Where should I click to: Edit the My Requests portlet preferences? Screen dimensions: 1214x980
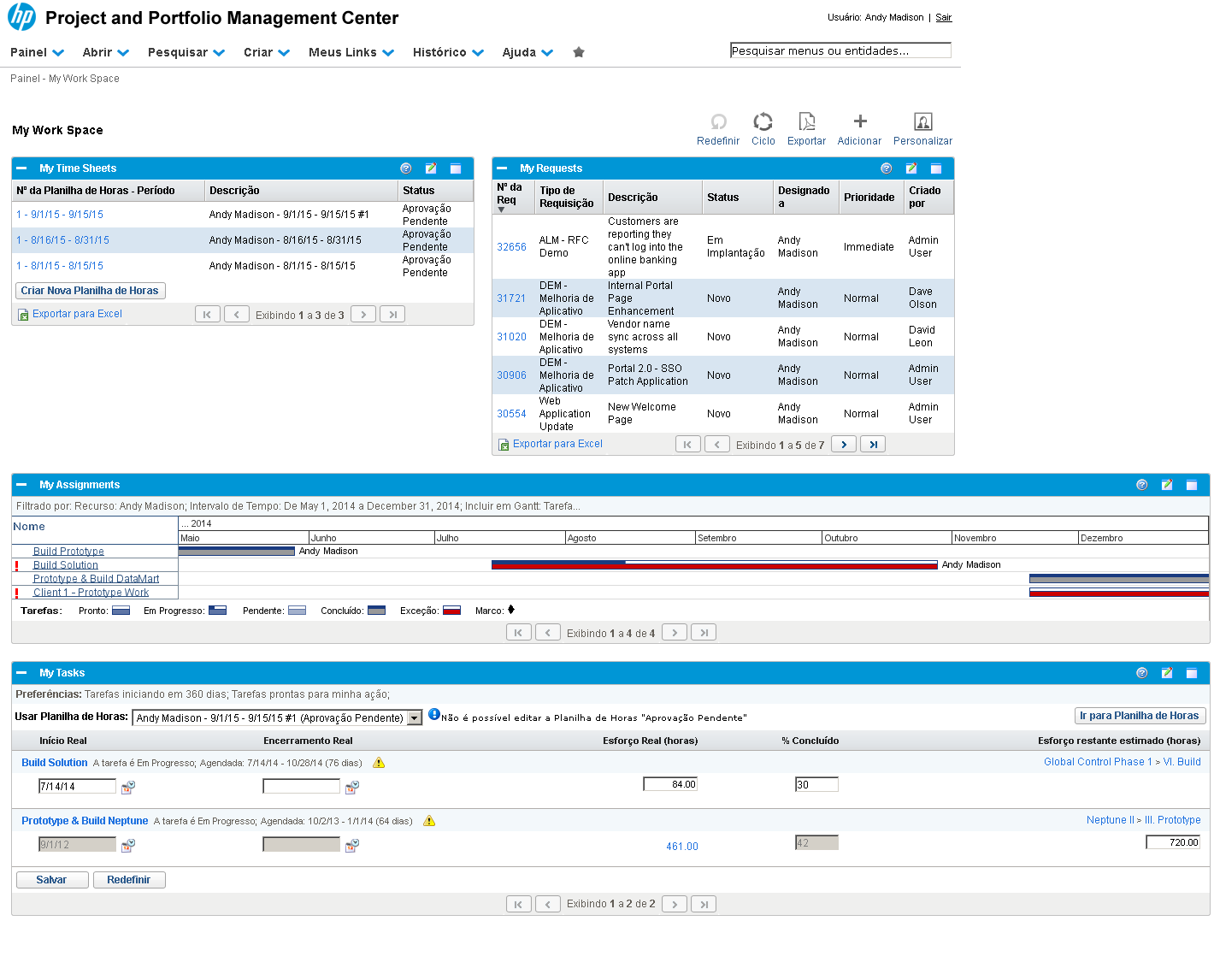[911, 168]
